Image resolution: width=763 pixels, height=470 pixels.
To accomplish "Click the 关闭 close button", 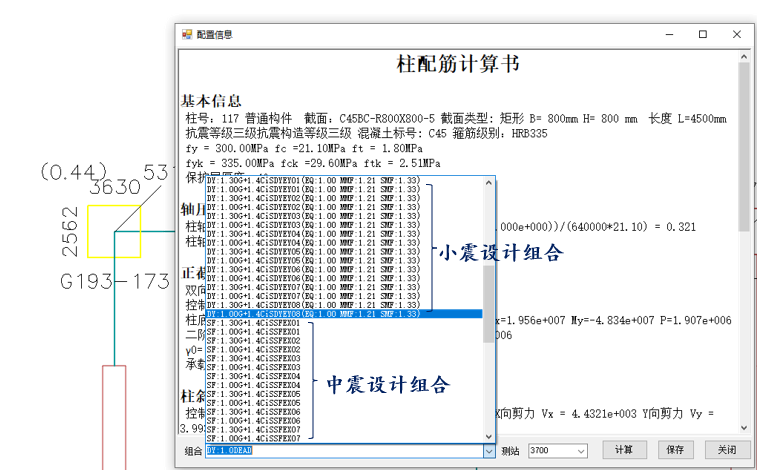I will (725, 451).
